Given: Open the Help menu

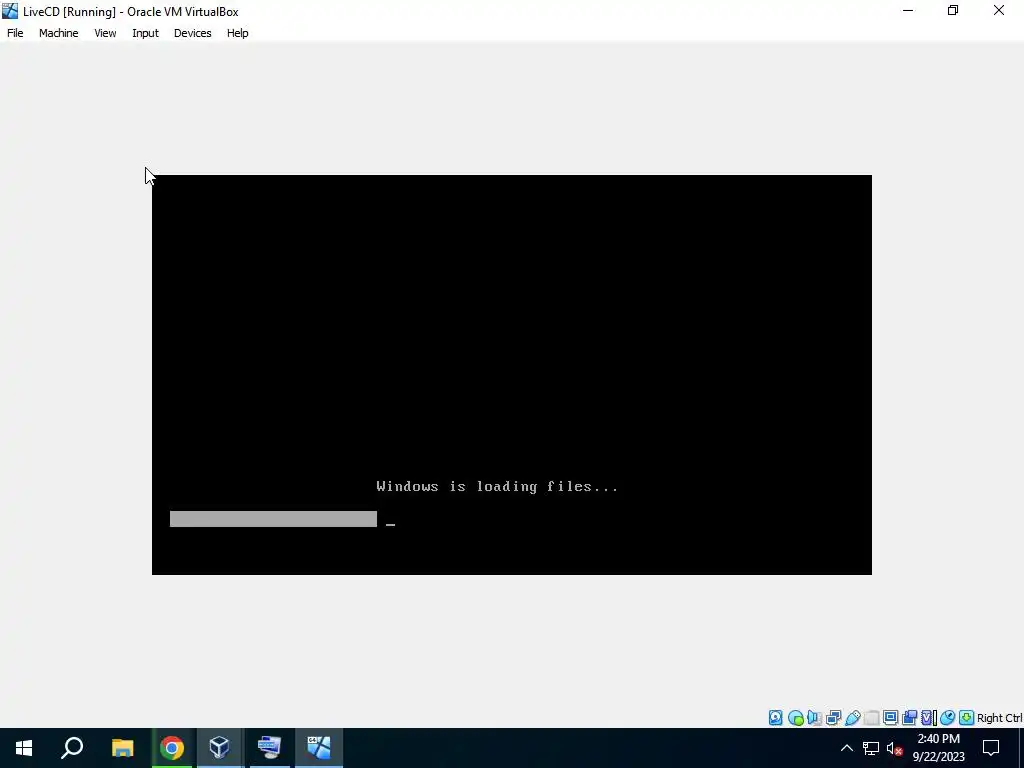Looking at the screenshot, I should 238,33.
